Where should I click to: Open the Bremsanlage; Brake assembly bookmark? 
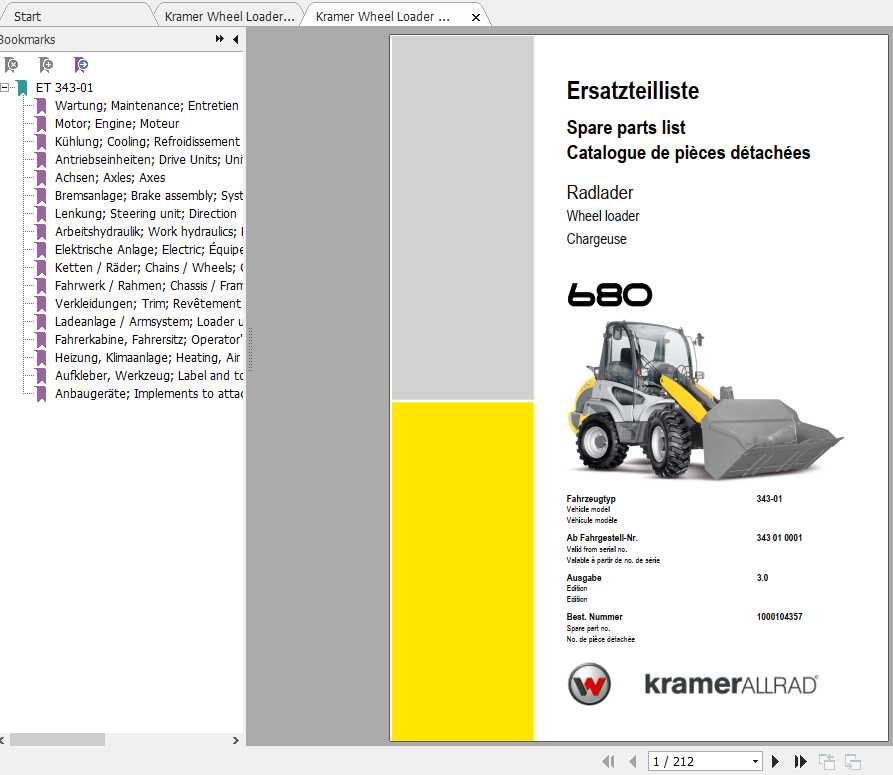pos(149,196)
